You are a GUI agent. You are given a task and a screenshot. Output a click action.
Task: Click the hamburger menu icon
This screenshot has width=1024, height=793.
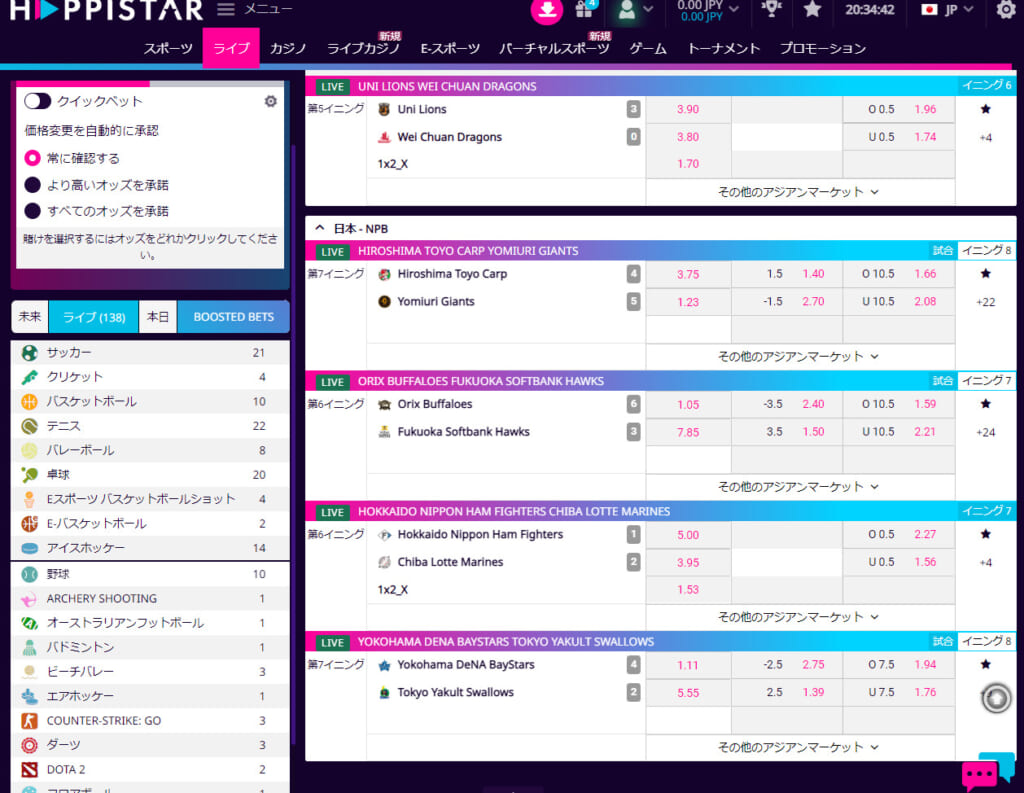(226, 9)
